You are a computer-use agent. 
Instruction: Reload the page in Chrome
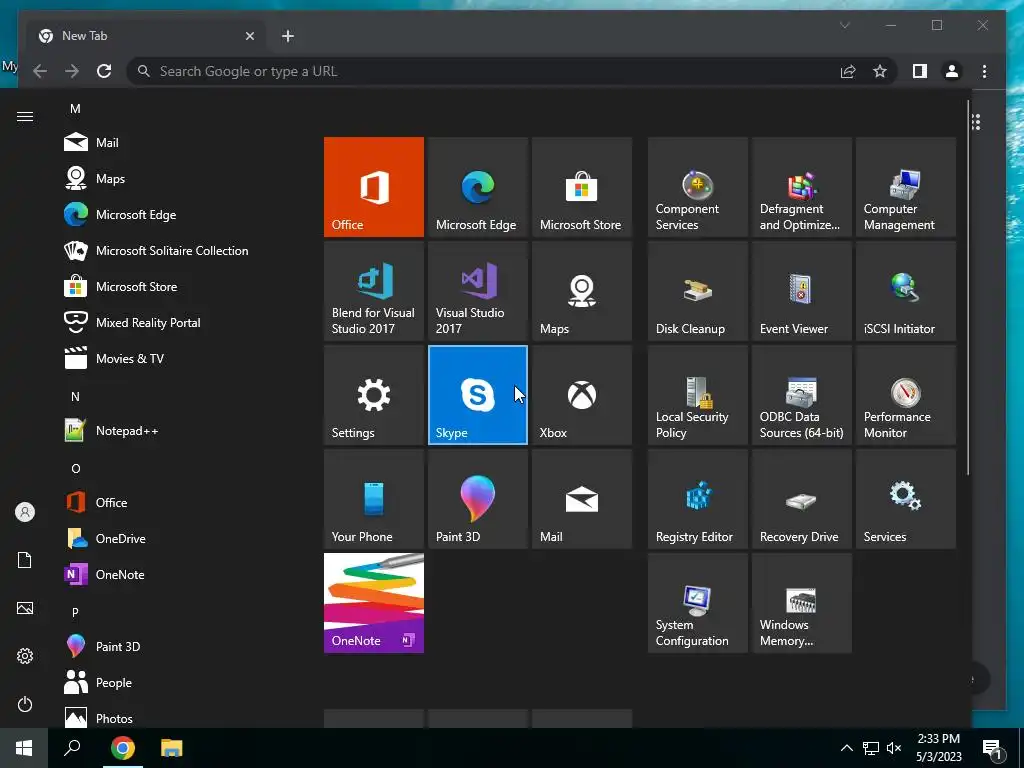coord(104,71)
